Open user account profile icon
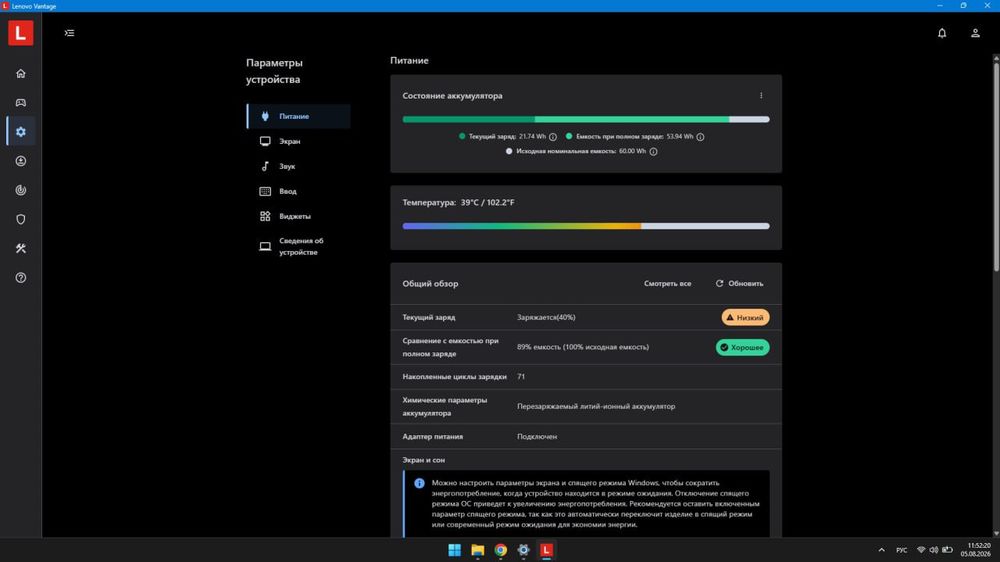 click(x=975, y=33)
